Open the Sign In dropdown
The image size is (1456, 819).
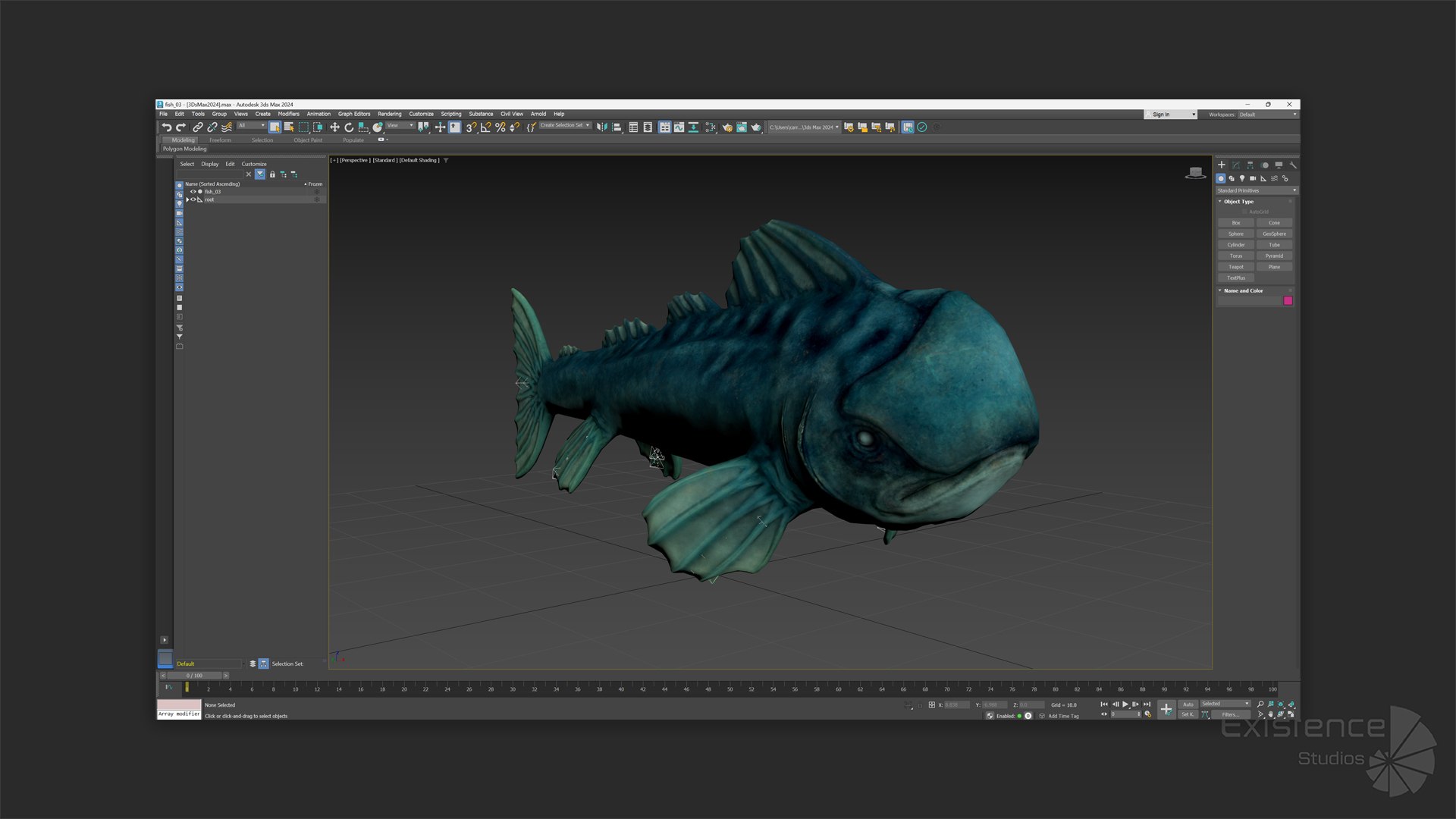pyautogui.click(x=1170, y=115)
